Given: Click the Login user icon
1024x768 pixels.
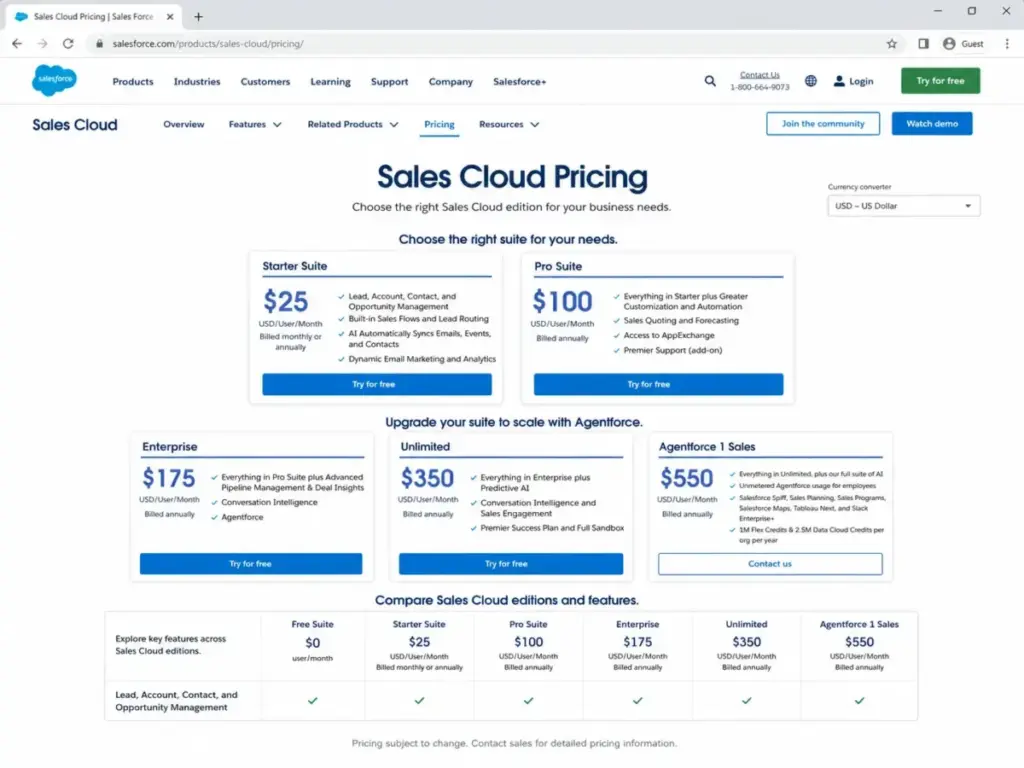Looking at the screenshot, I should click(x=839, y=81).
